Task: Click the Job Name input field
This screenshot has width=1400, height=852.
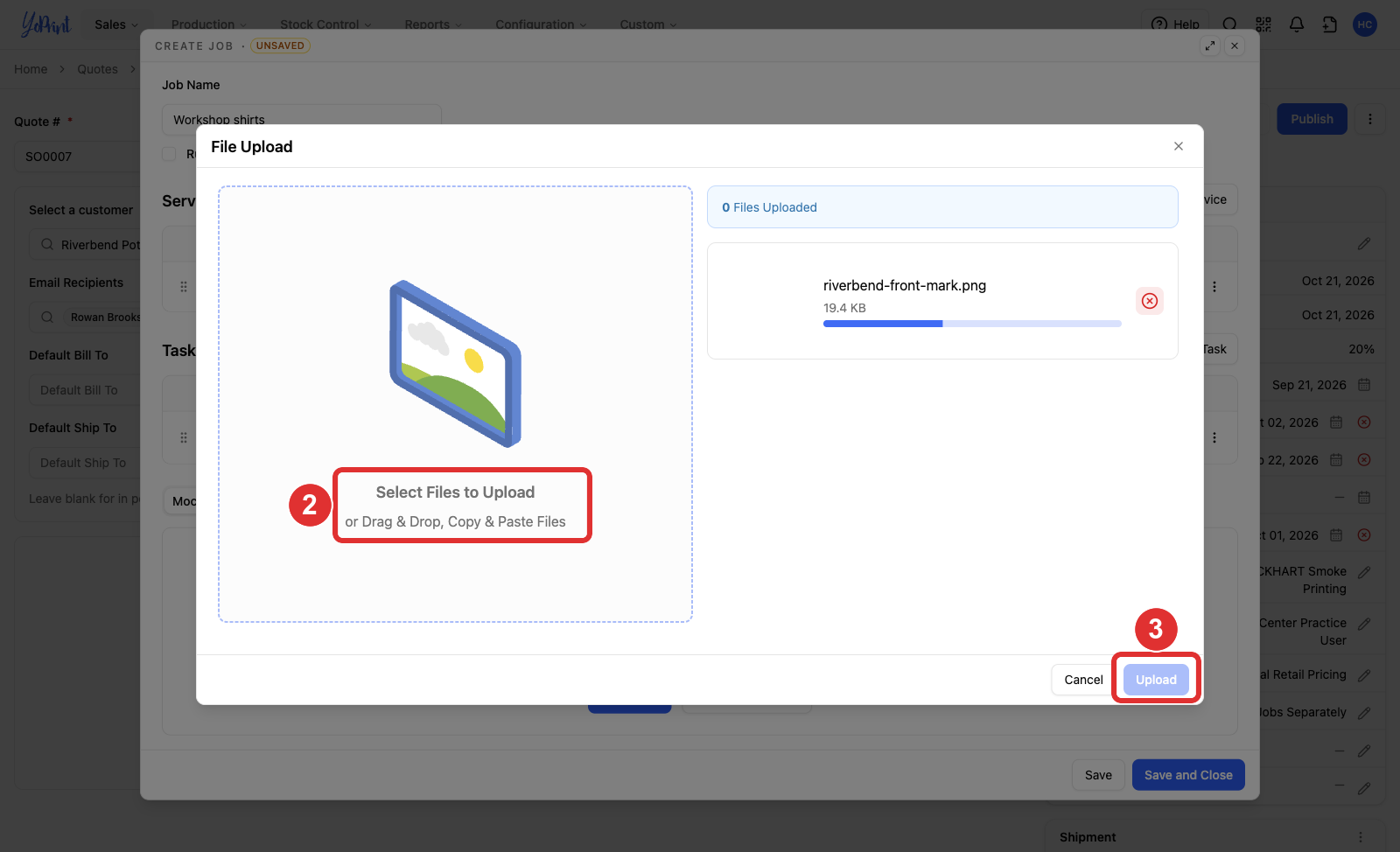Action: click(x=302, y=119)
